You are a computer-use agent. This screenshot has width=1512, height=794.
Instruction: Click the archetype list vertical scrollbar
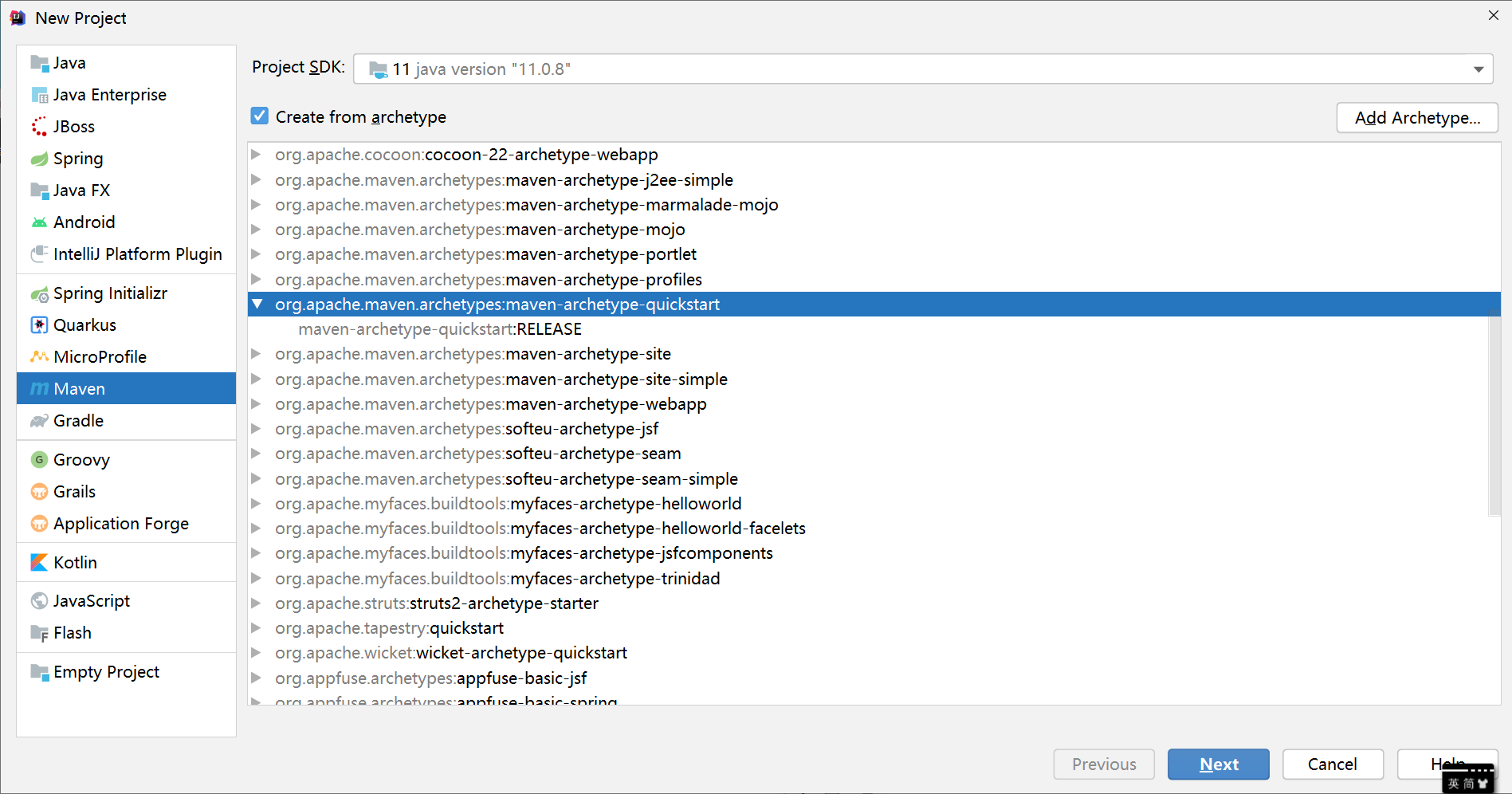tap(1494, 415)
